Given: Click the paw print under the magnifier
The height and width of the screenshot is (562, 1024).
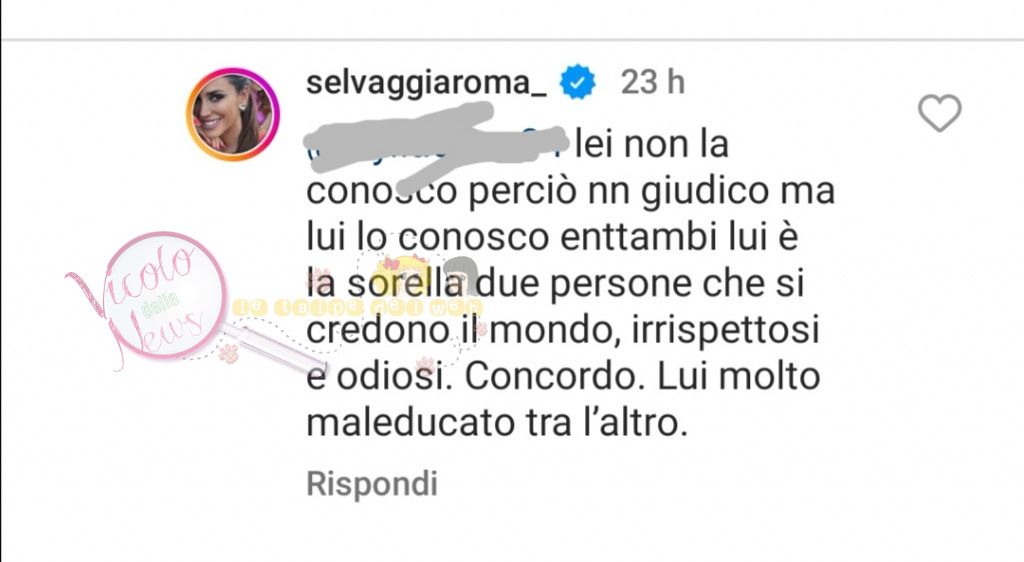Looking at the screenshot, I should [229, 353].
